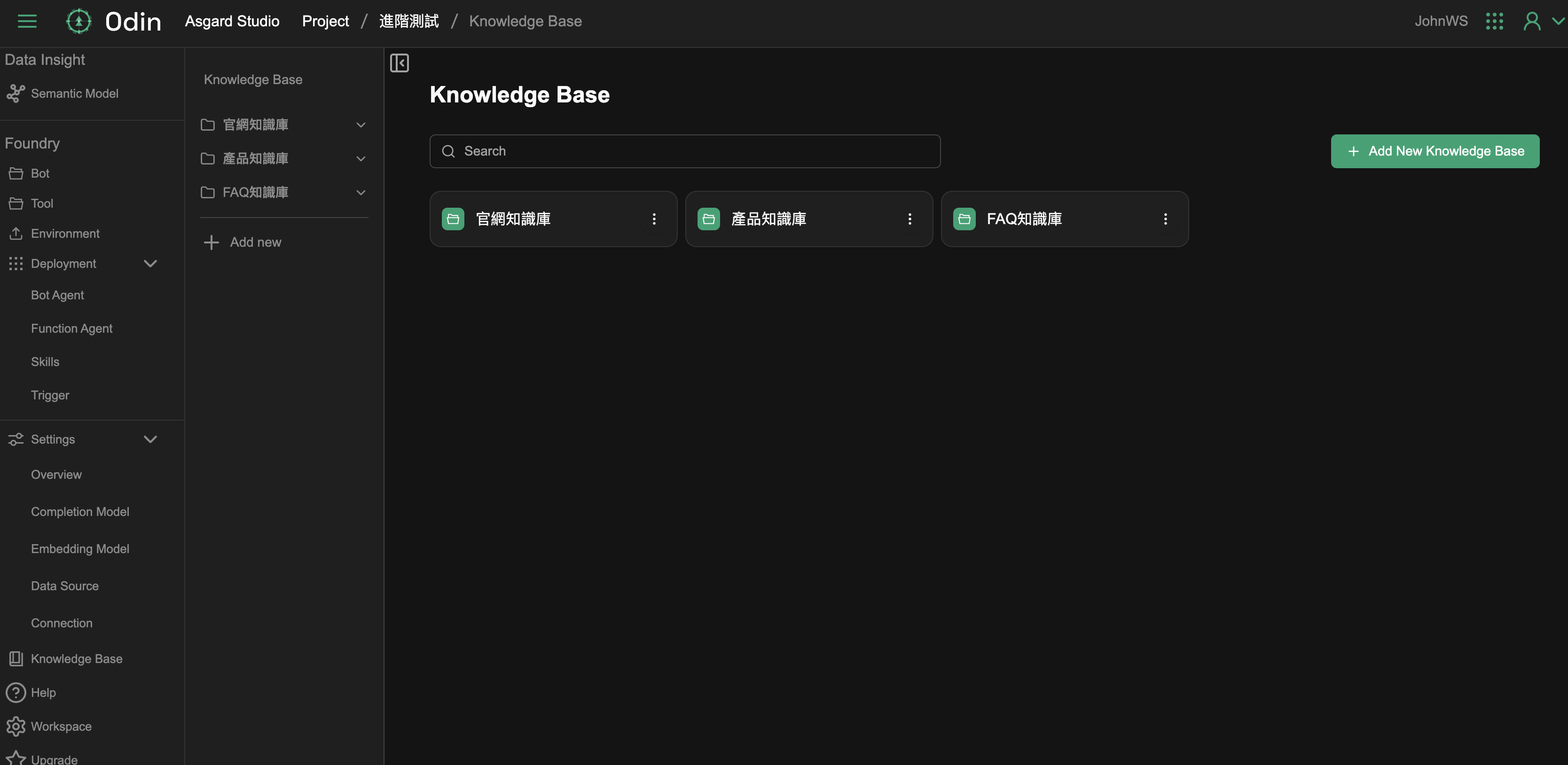The width and height of the screenshot is (1568, 765).
Task: Click the Odin logo icon
Action: 78,21
